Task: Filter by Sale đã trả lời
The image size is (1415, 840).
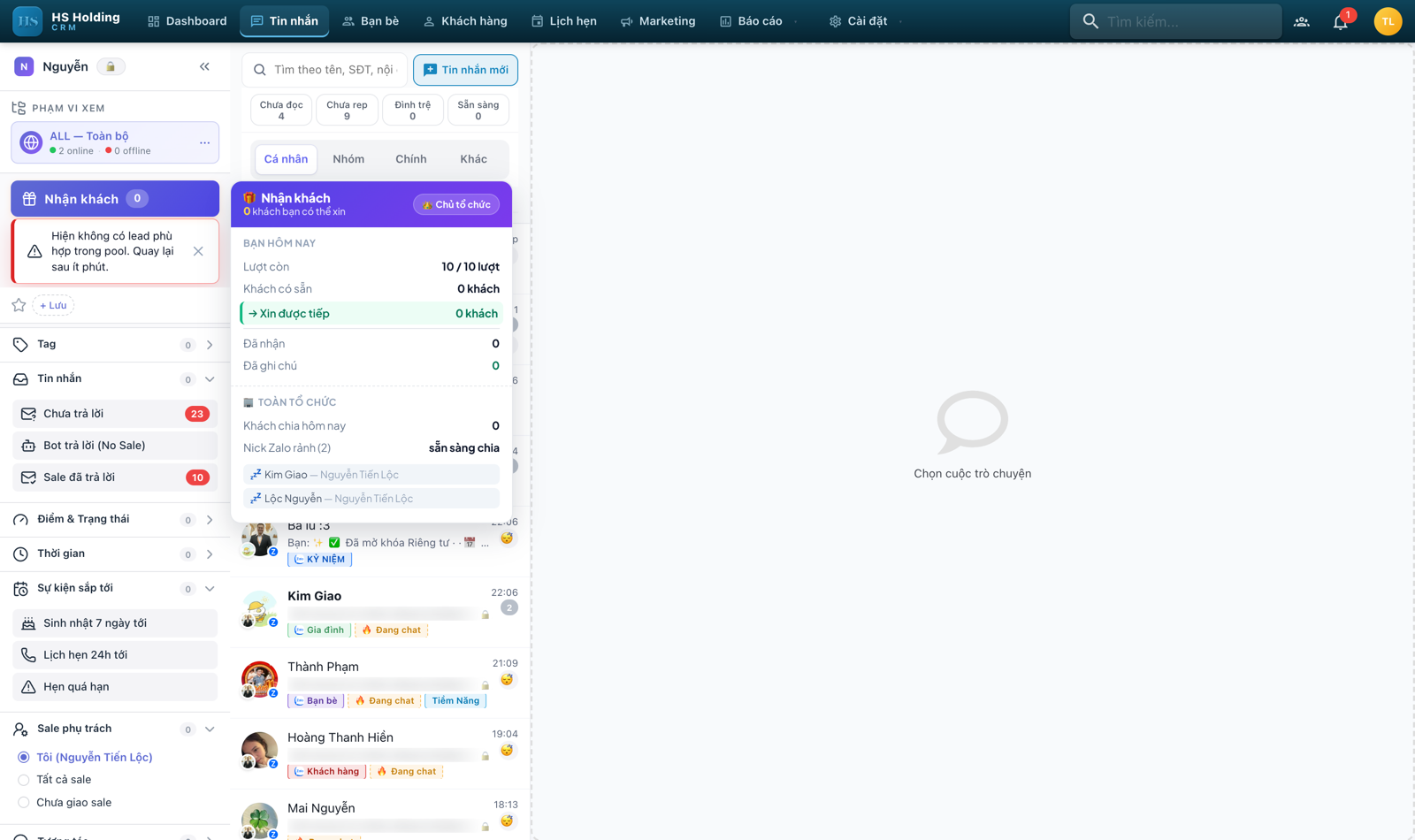Action: pos(115,477)
